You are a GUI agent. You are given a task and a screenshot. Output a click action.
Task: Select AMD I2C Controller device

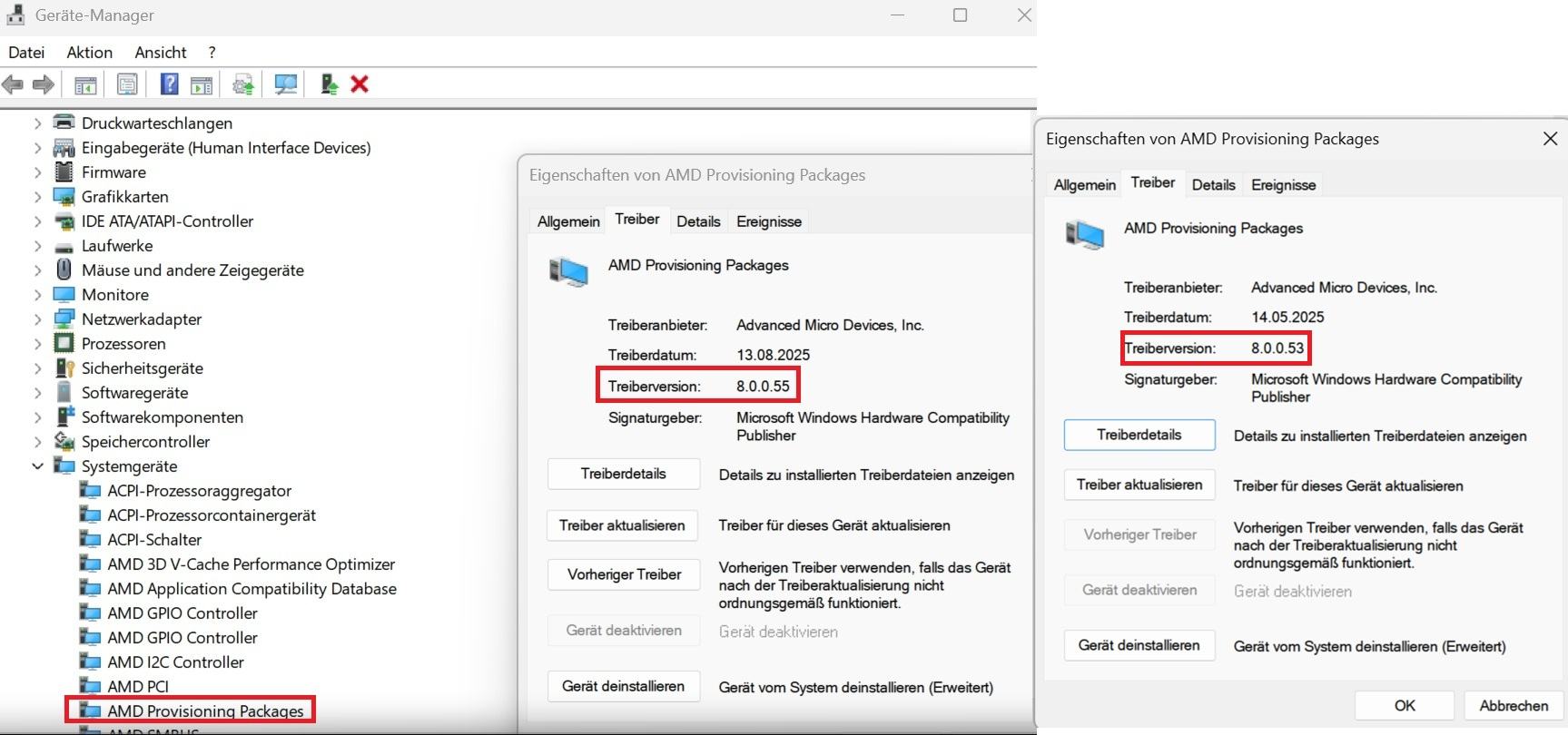[175, 661]
